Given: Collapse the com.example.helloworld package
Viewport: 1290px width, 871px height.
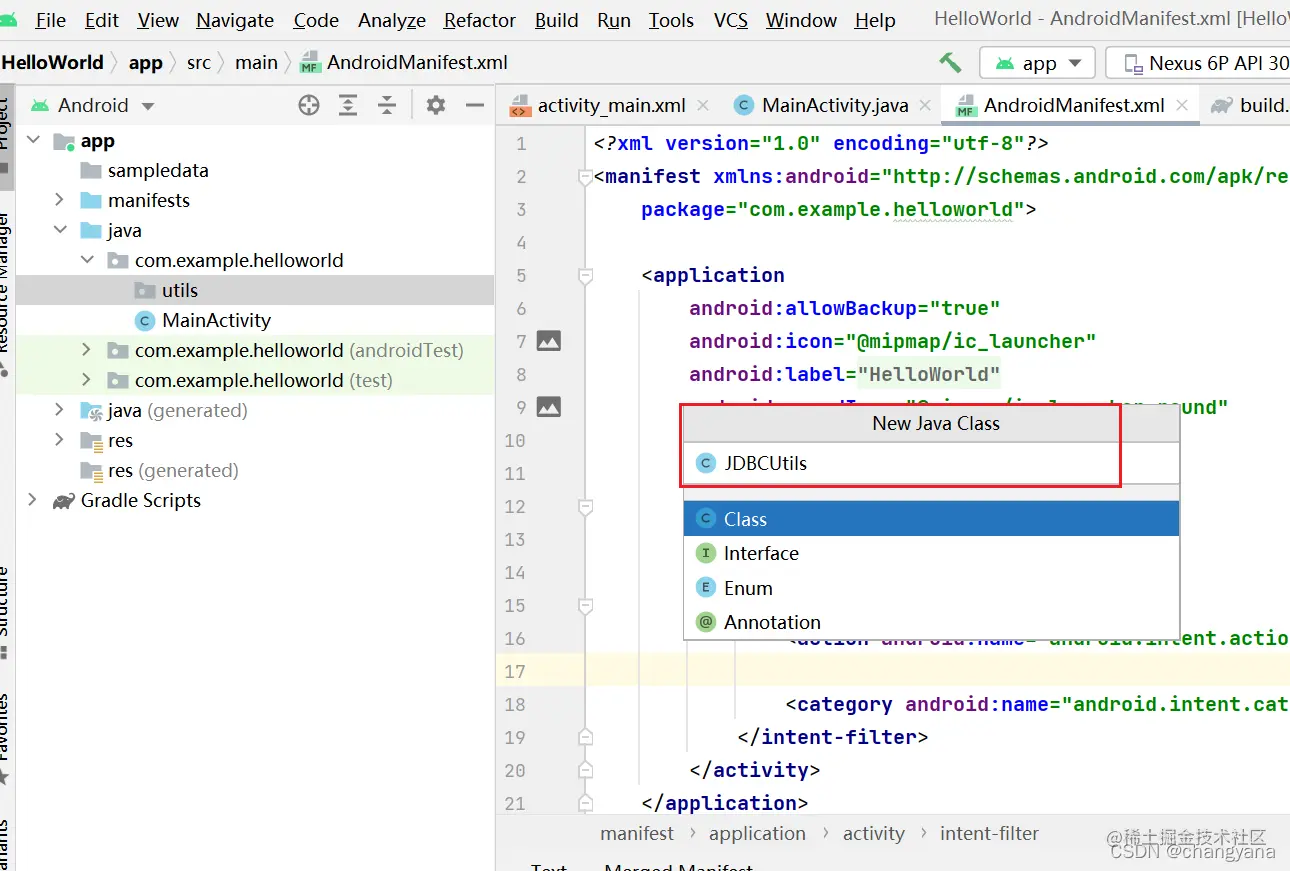Looking at the screenshot, I should coord(87,260).
